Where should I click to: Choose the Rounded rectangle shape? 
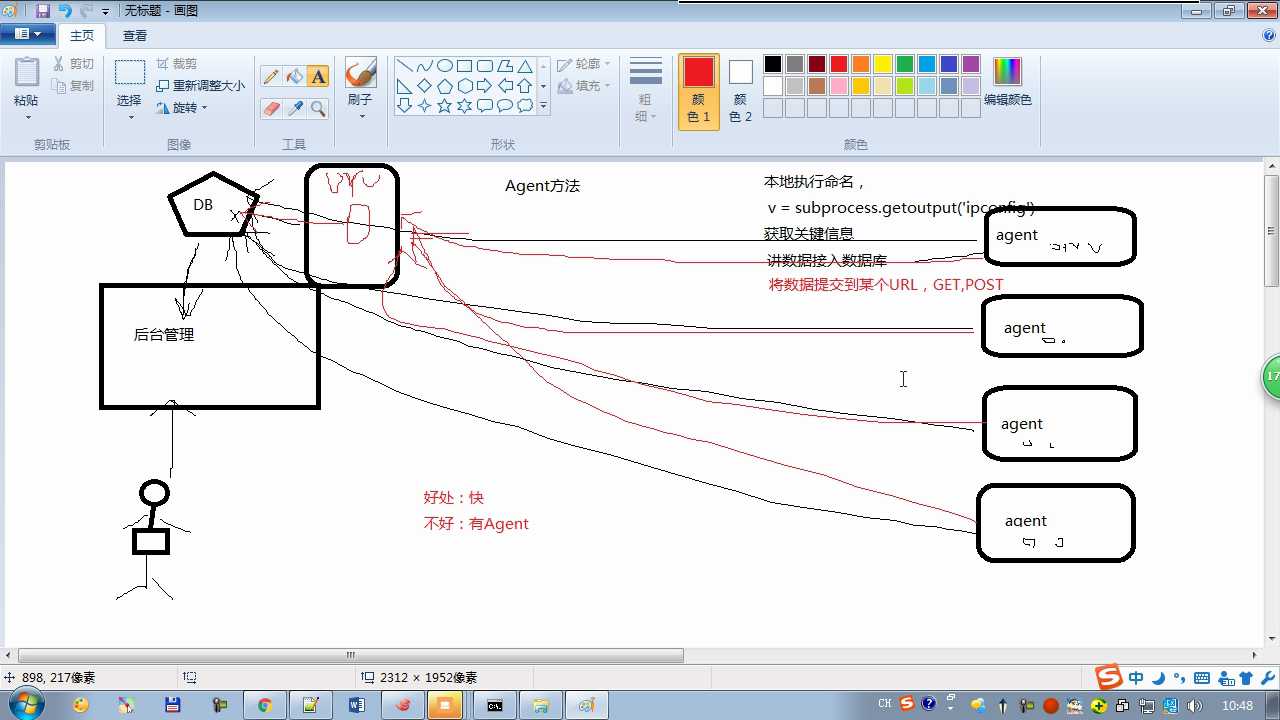(484, 66)
